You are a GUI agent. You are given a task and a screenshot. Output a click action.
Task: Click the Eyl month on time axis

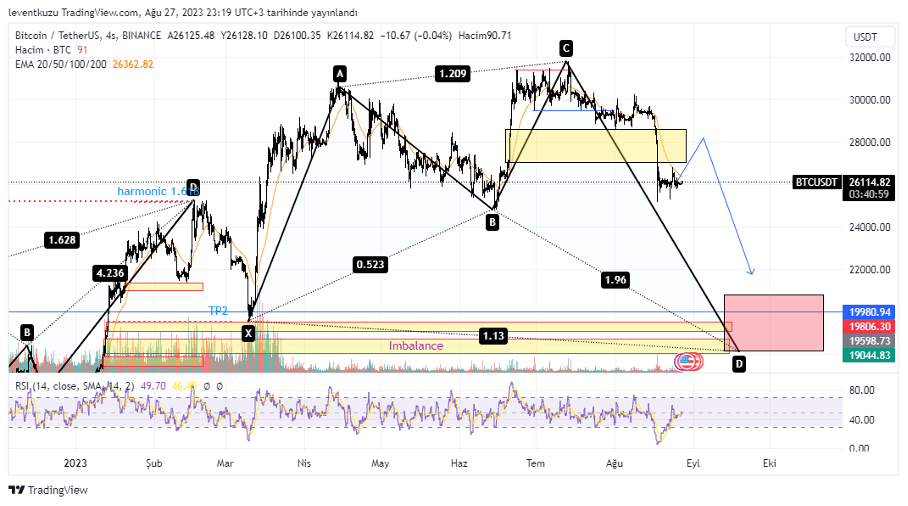pos(693,463)
